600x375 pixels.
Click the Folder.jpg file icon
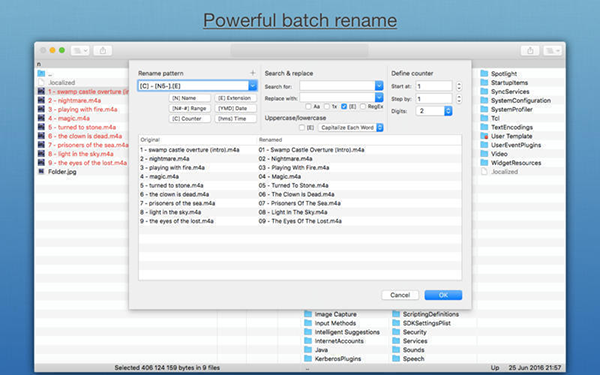click(41, 171)
